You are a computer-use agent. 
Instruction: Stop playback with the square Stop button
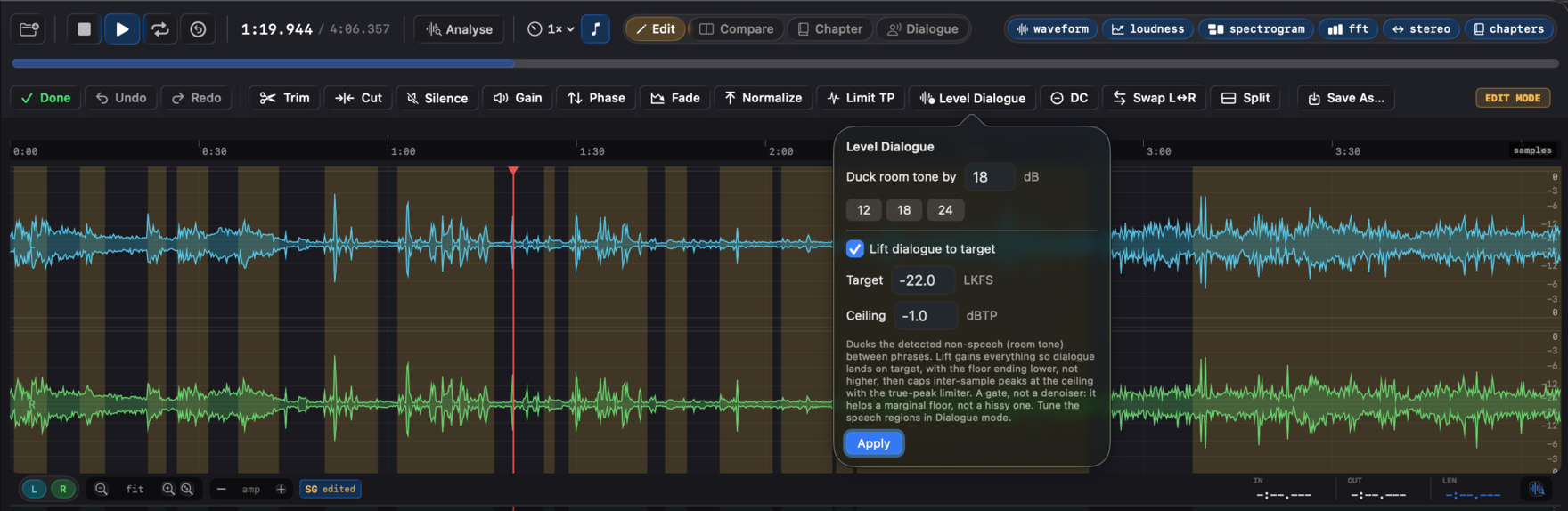84,29
